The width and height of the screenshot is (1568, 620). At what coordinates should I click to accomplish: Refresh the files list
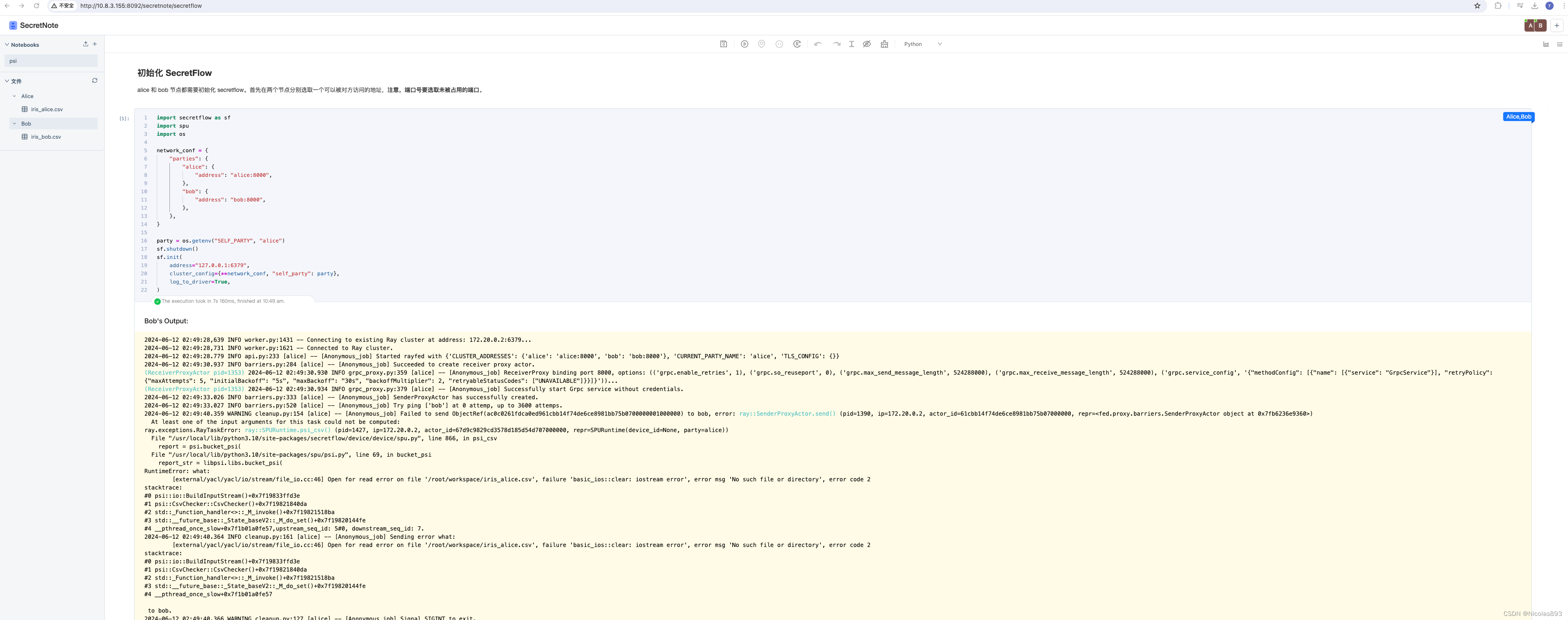(x=94, y=80)
